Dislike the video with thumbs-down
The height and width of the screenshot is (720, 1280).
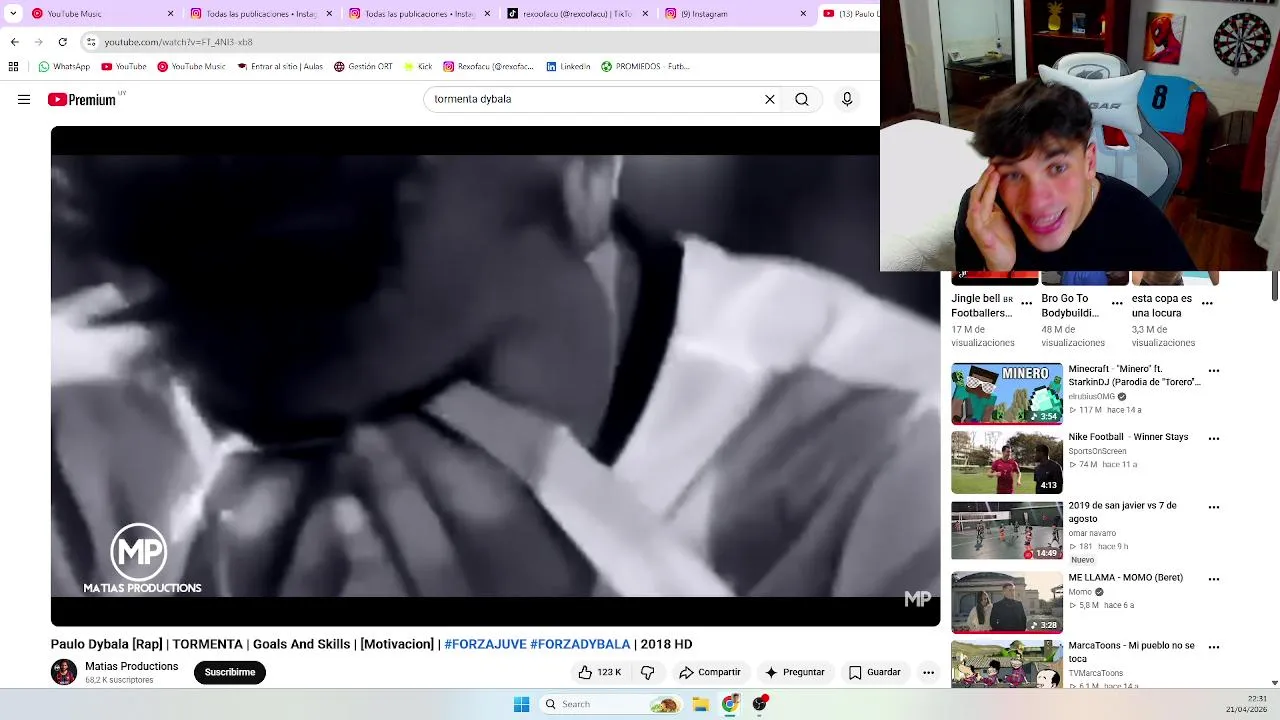(x=647, y=672)
